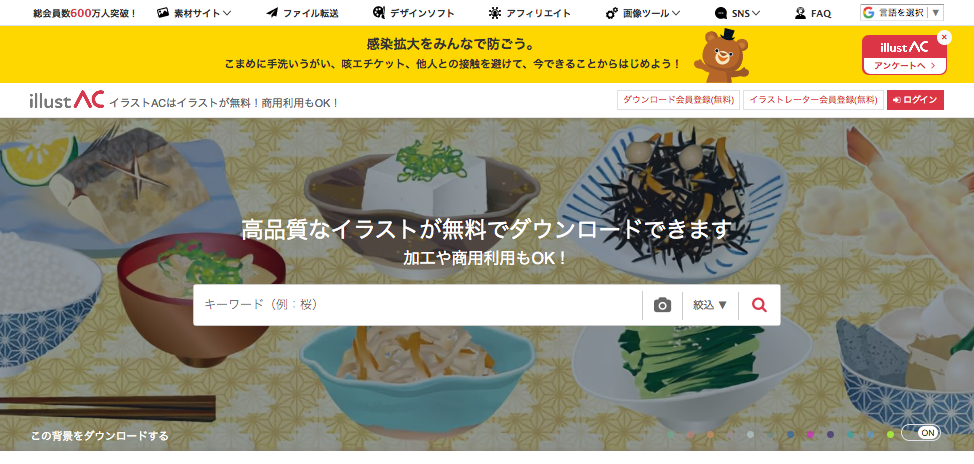Click the illustAC logo
The height and width of the screenshot is (464, 974).
66,100
